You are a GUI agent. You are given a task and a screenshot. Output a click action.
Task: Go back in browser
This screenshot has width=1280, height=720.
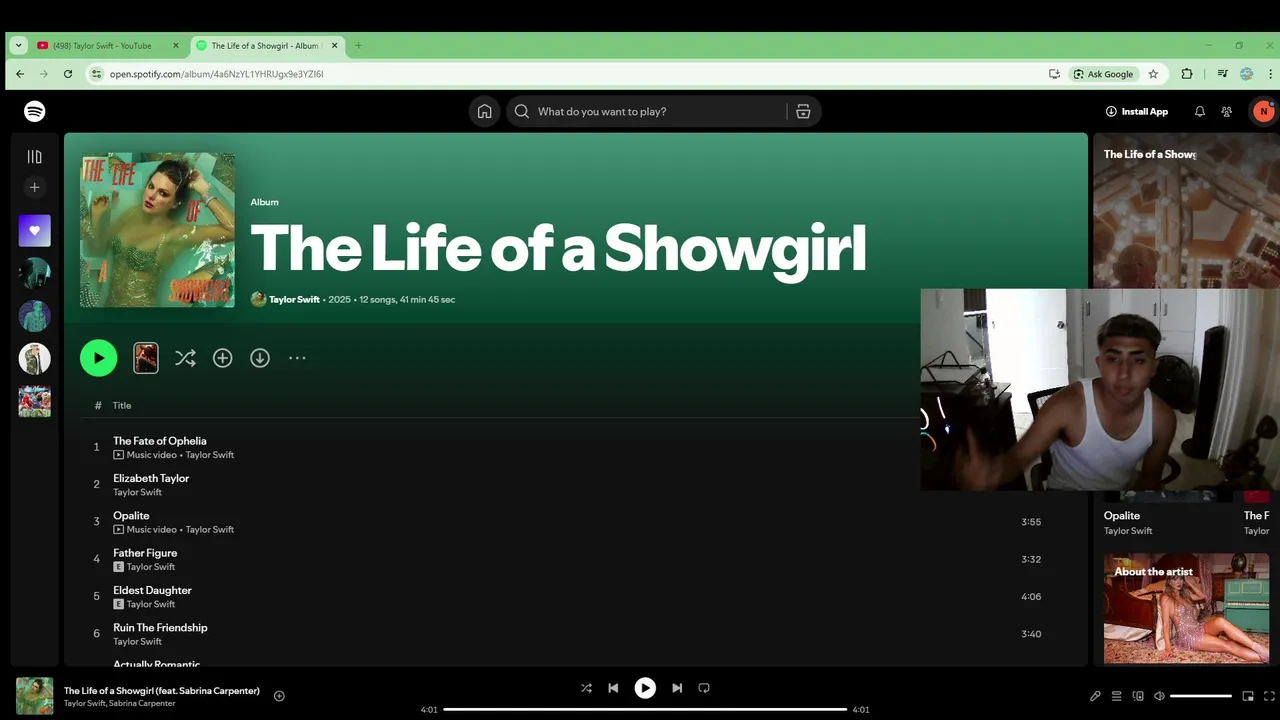pos(20,74)
